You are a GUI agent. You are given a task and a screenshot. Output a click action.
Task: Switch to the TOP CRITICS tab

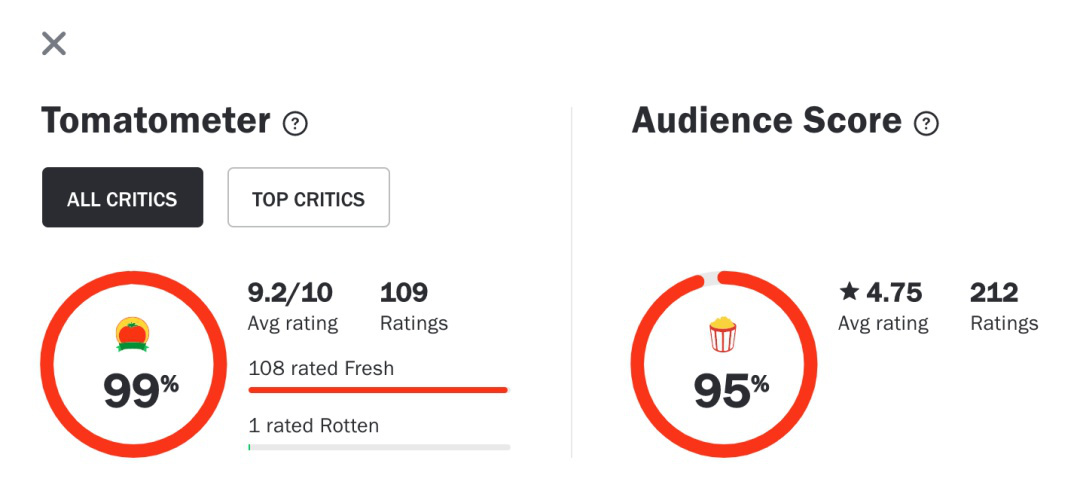click(x=309, y=197)
